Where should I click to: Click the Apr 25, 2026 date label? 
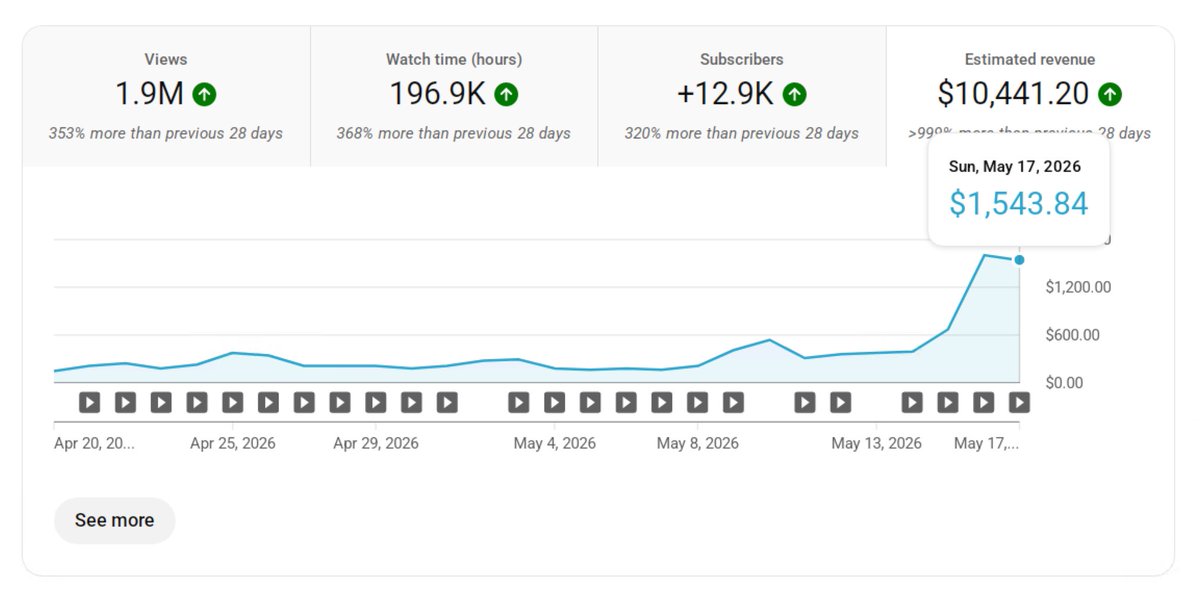233,443
